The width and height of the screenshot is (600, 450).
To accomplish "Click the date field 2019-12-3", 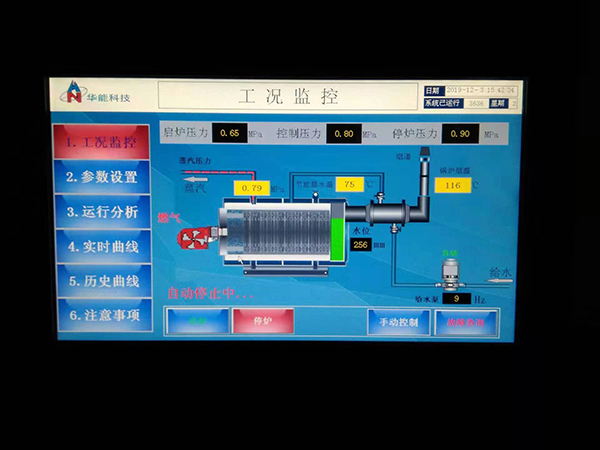I will pyautogui.click(x=481, y=90).
